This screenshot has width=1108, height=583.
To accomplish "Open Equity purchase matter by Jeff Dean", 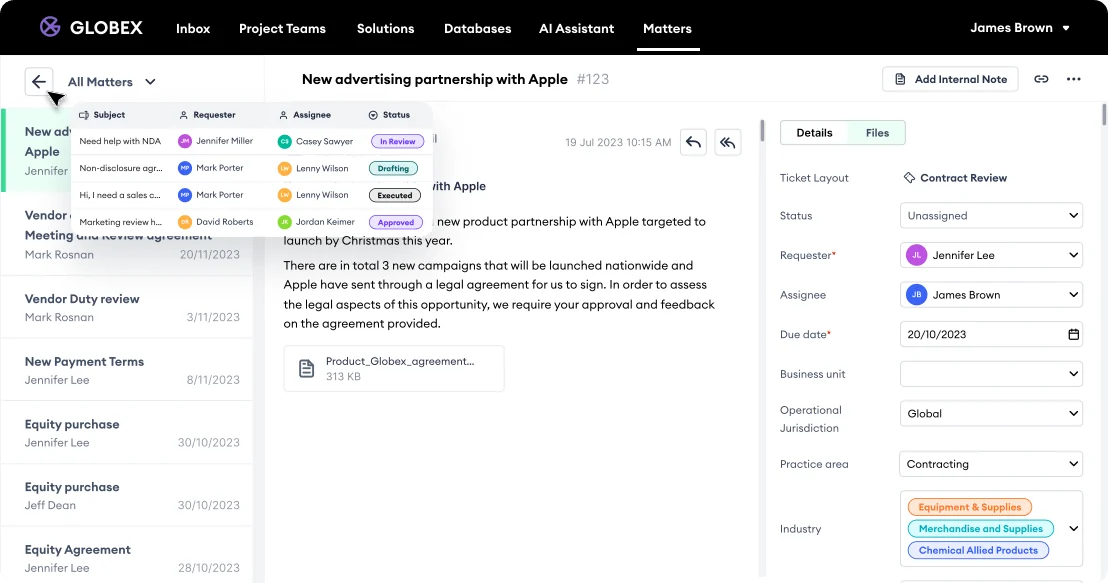I will coord(127,495).
